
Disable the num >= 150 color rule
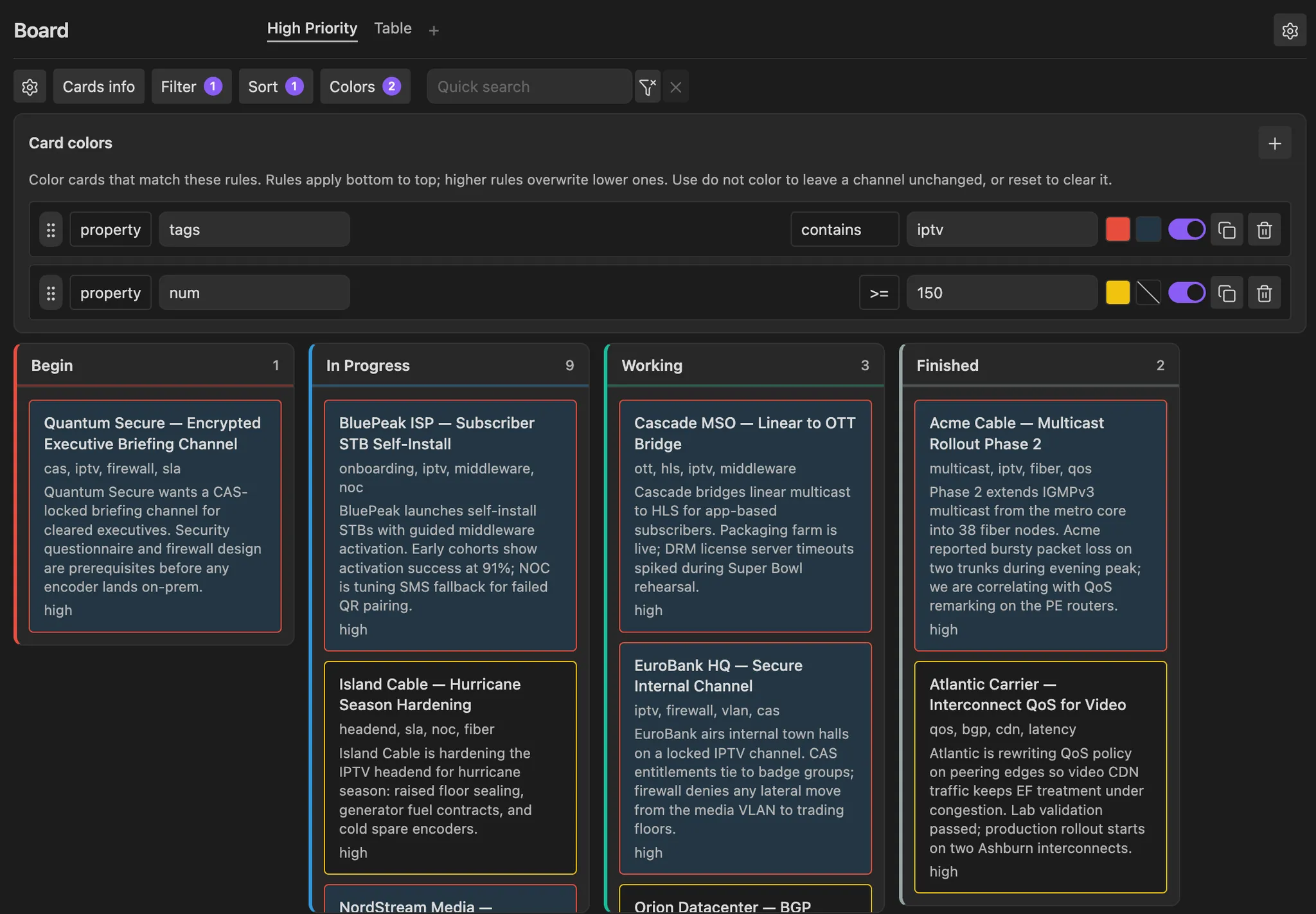pos(1186,293)
